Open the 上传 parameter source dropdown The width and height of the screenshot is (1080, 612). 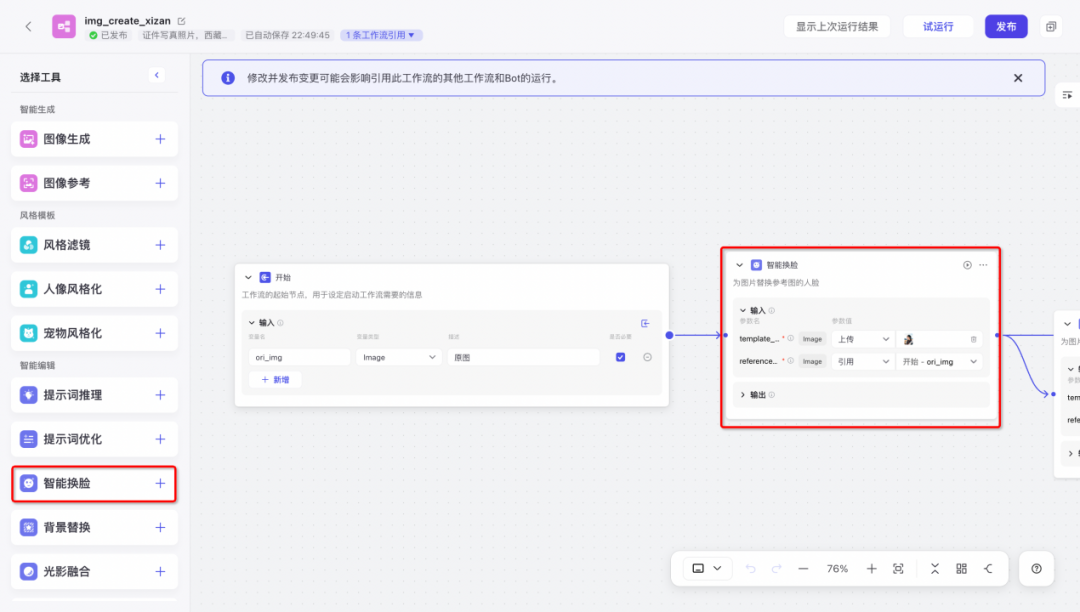click(862, 339)
